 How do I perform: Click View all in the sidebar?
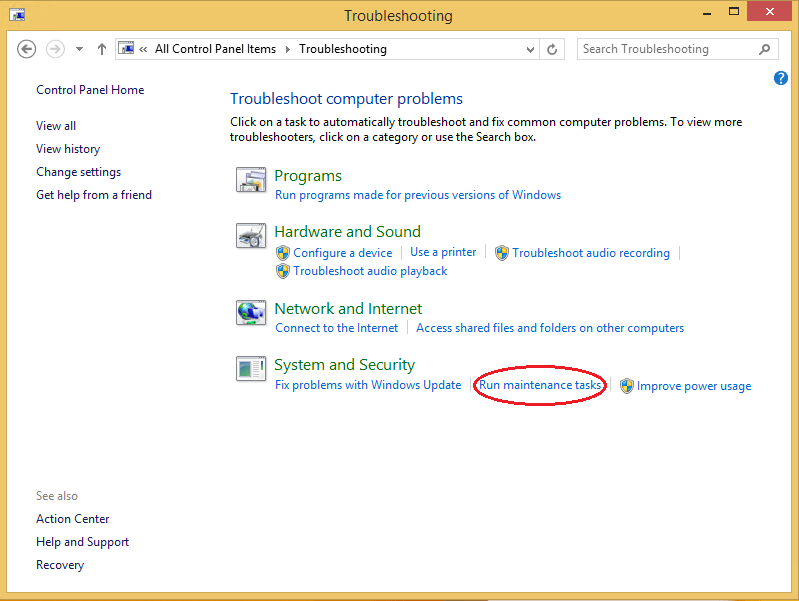click(x=56, y=126)
